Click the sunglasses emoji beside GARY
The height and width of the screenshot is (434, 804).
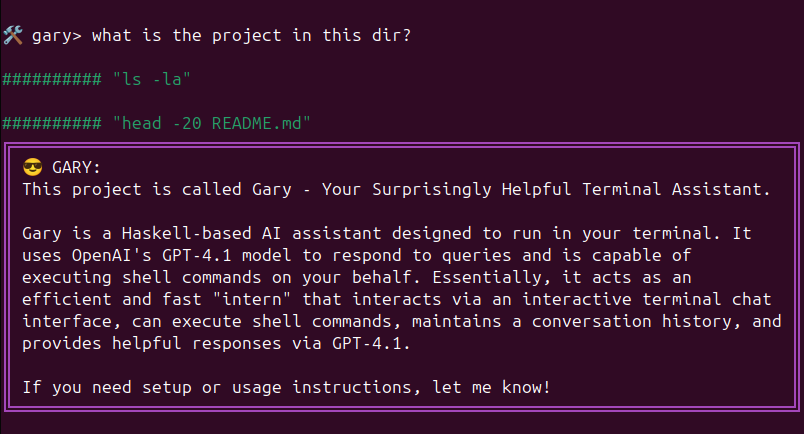point(32,167)
